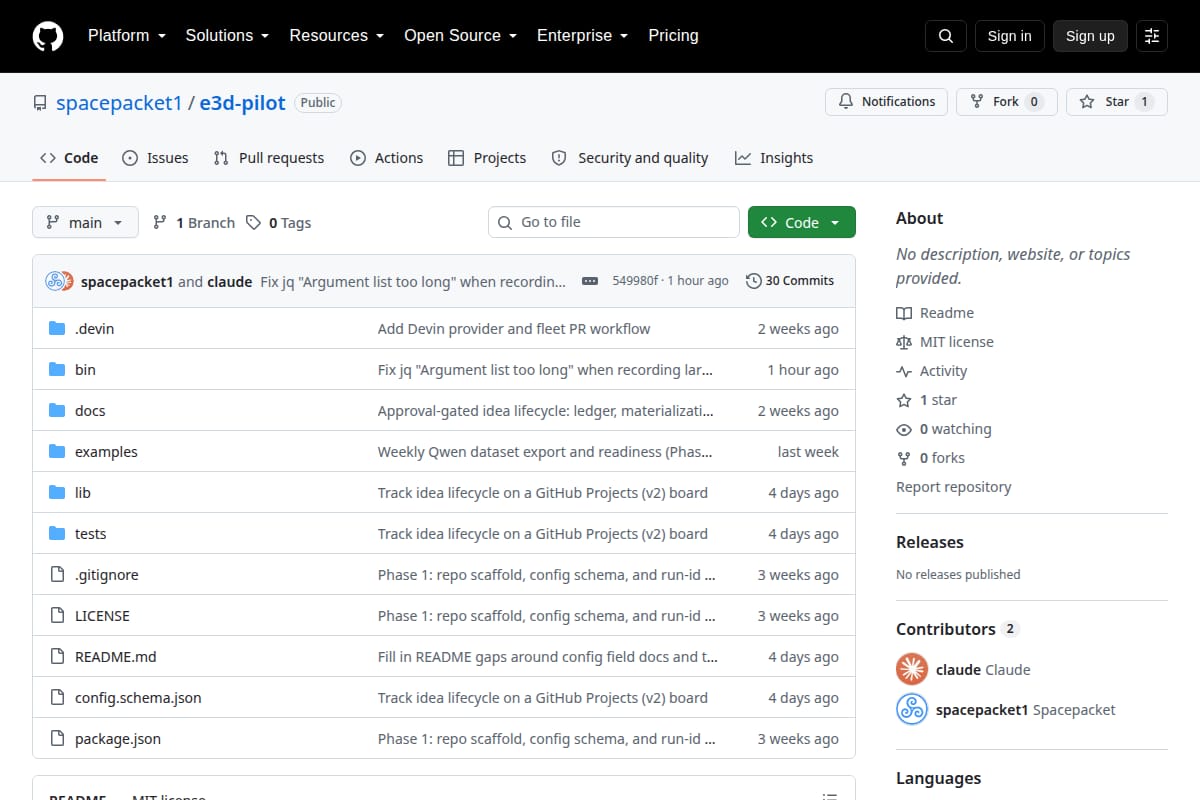Click the Sign up button

tap(1090, 36)
